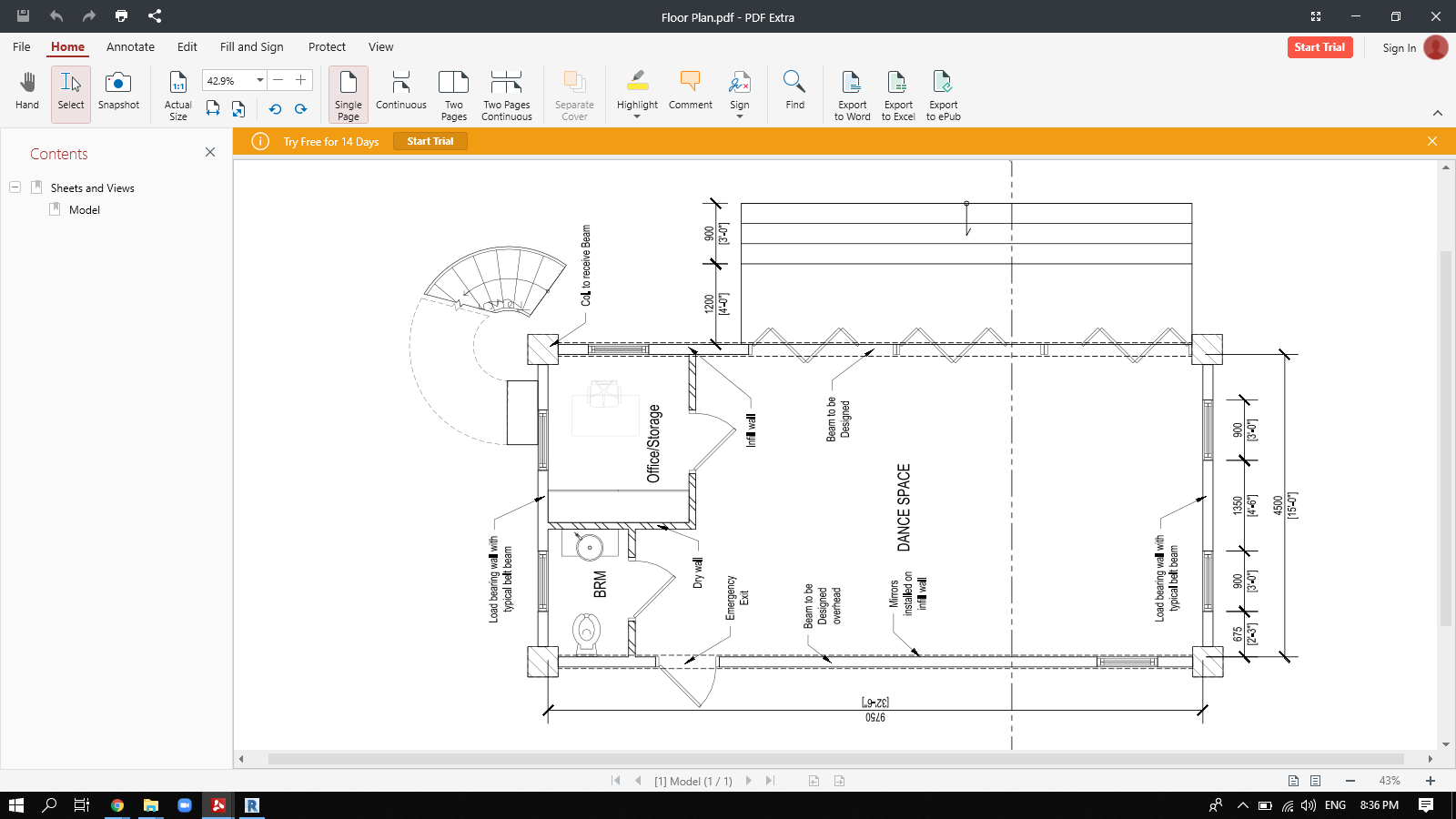Open the Protect menu
The height and width of the screenshot is (819, 1456).
tap(327, 46)
